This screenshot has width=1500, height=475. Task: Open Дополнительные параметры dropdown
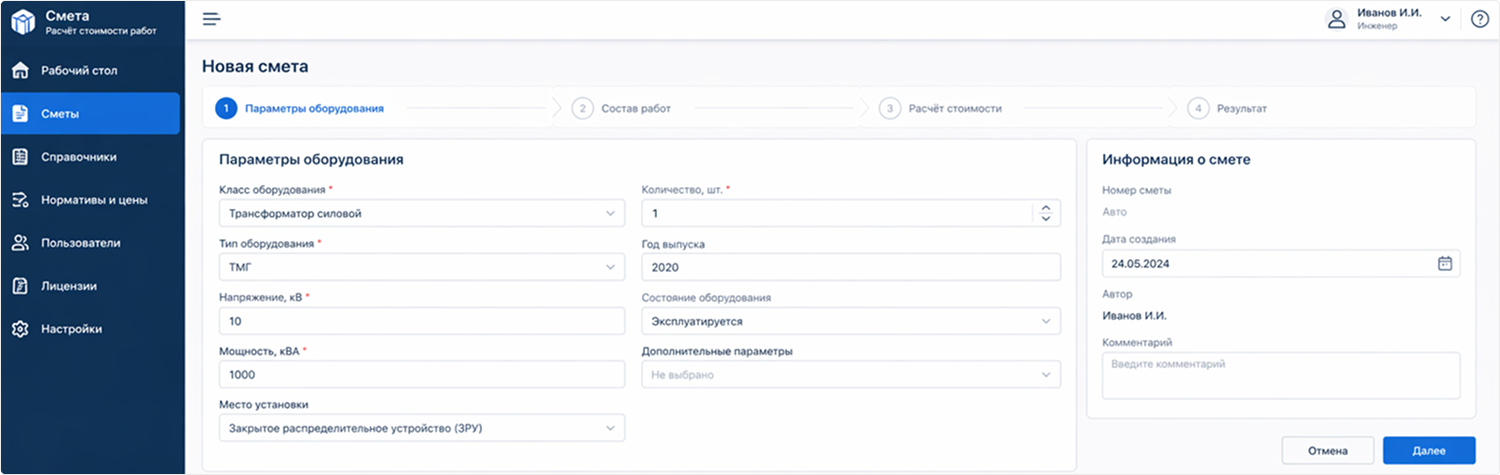click(x=850, y=375)
